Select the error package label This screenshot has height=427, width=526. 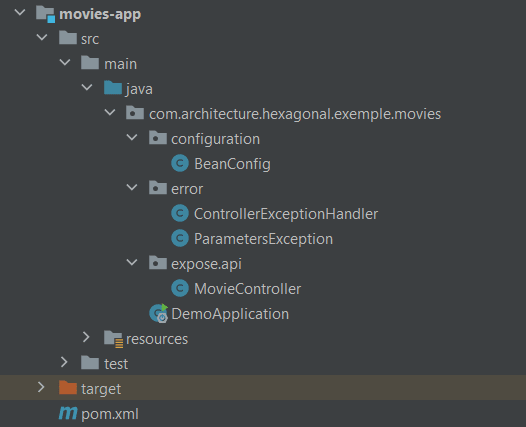point(187,189)
